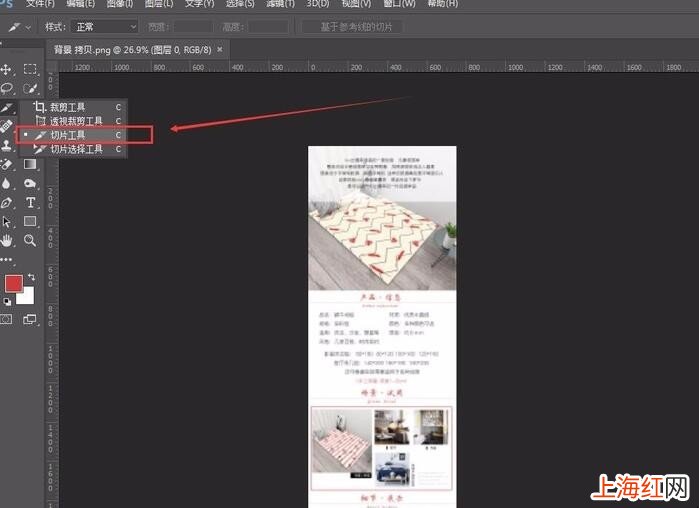Click the active Slice tool in toolbar
Screen dimensions: 699x508
click(7, 107)
